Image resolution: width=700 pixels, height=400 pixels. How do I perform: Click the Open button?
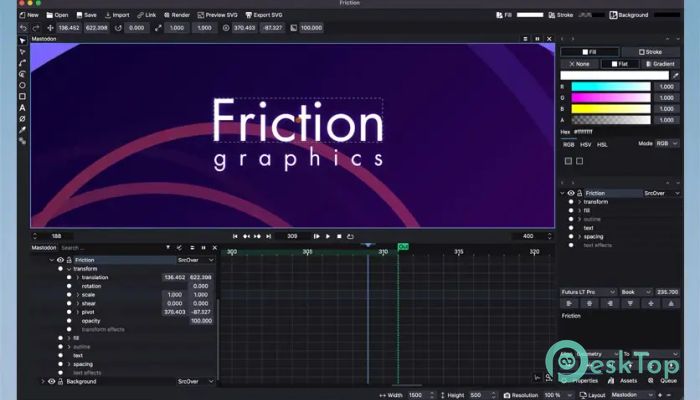pyautogui.click(x=58, y=15)
